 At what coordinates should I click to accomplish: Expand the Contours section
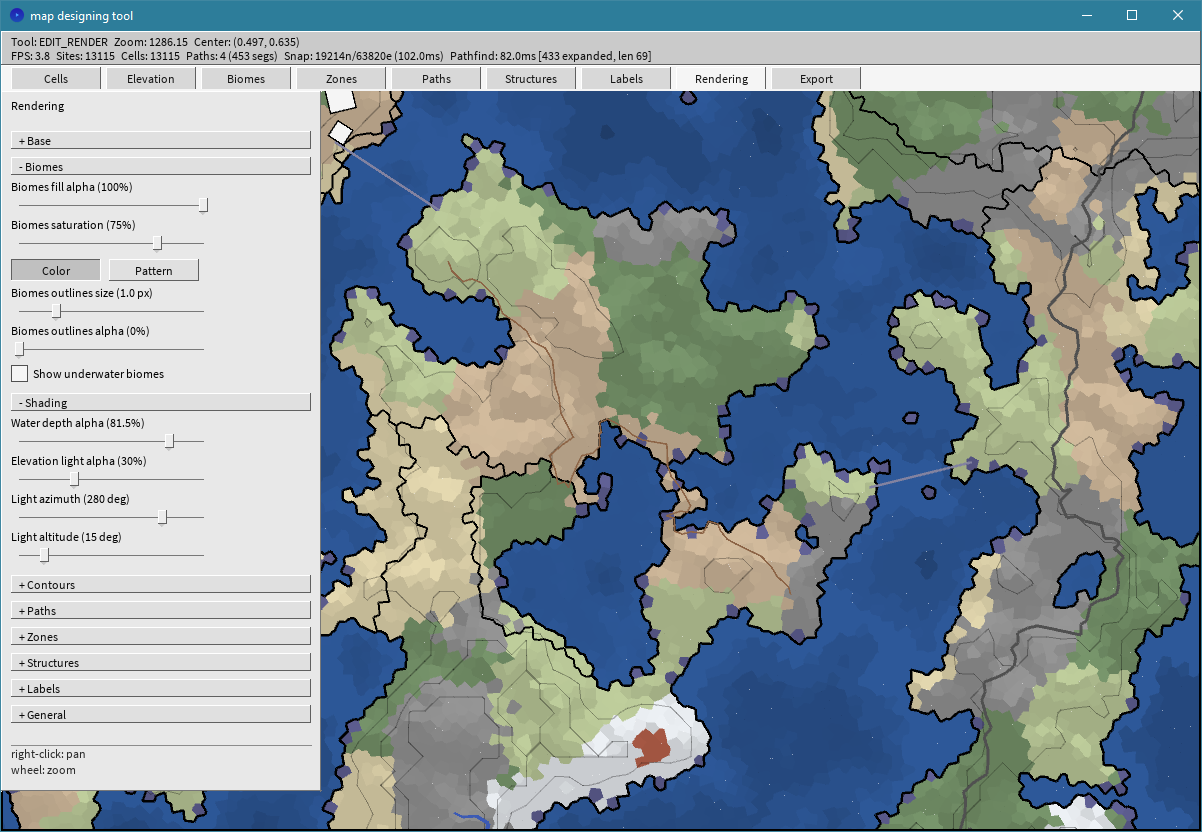tap(161, 585)
